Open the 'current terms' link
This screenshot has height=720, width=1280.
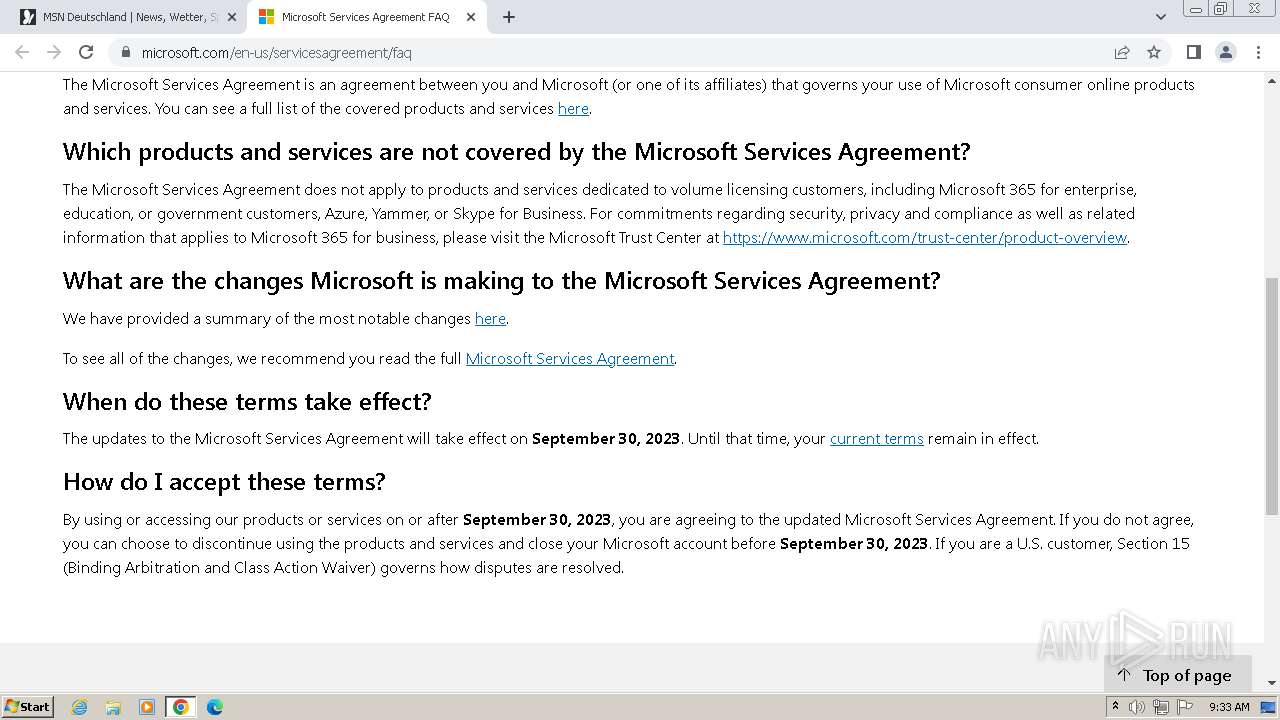[877, 439]
